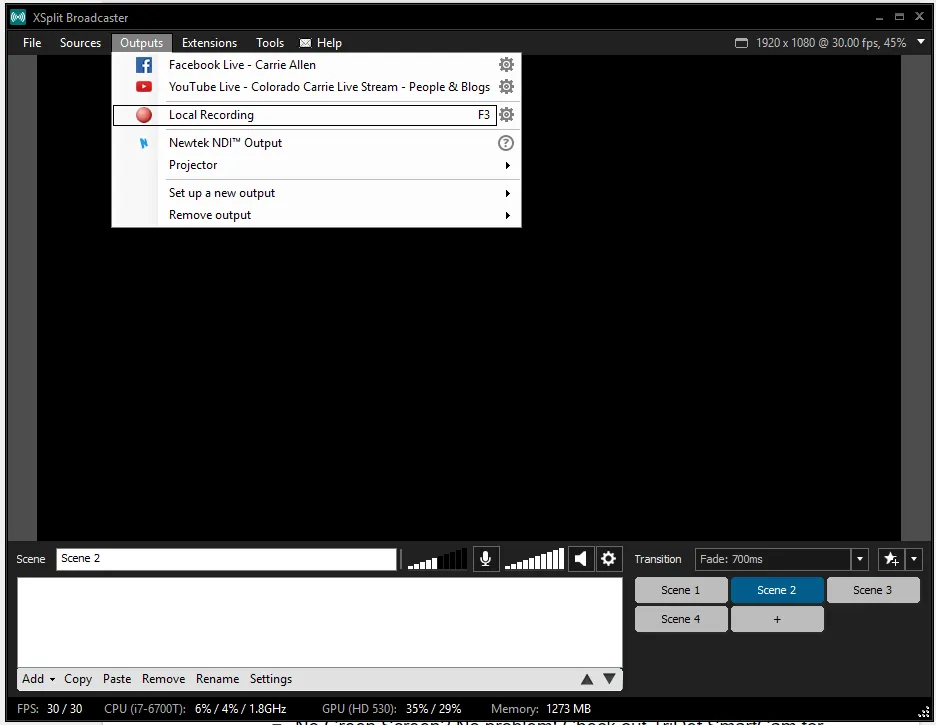The width and height of the screenshot is (936, 725).
Task: Click the Facebook logo icon
Action: pos(143,64)
